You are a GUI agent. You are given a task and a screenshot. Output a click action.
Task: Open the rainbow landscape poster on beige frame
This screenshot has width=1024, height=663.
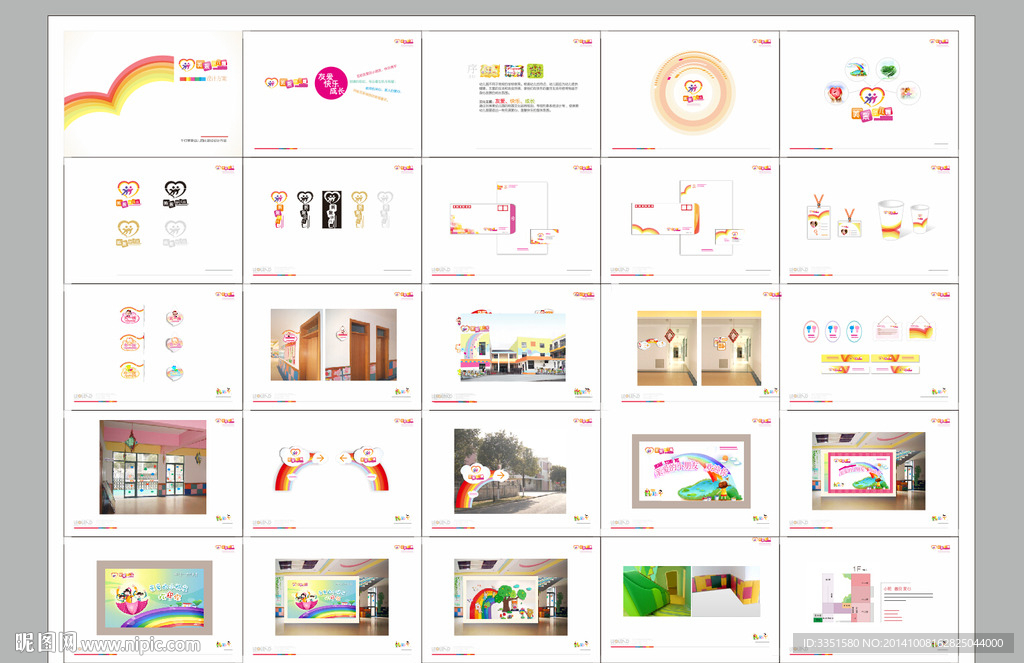pyautogui.click(x=690, y=474)
